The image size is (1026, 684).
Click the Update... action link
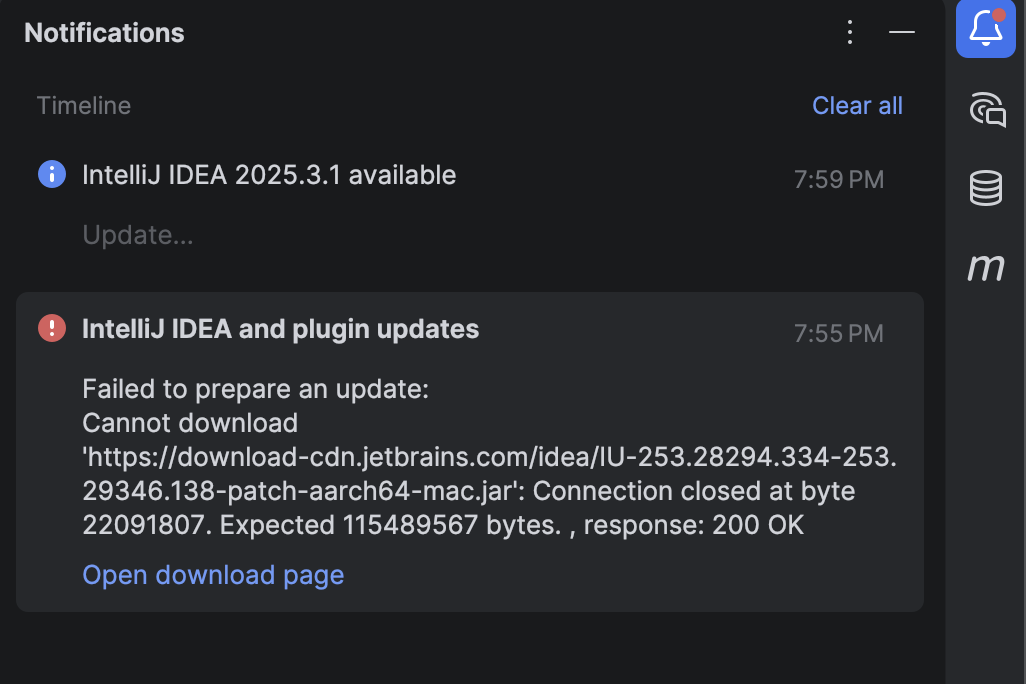pyautogui.click(x=138, y=235)
